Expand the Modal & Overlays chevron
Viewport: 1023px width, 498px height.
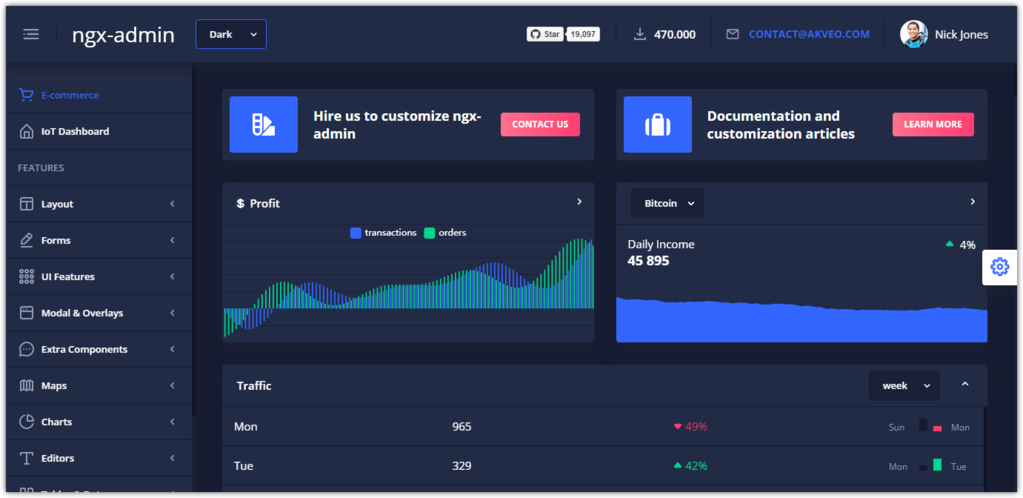pyautogui.click(x=172, y=313)
